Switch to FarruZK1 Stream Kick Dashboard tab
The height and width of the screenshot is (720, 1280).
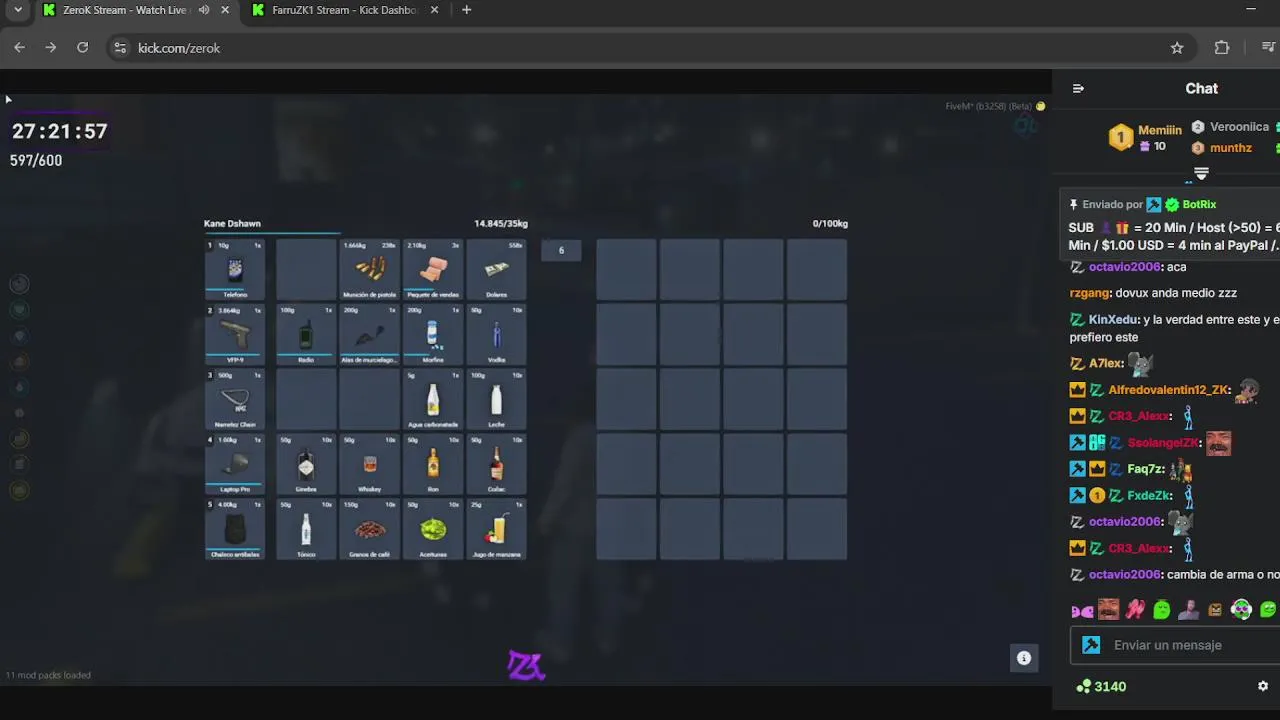[x=345, y=10]
